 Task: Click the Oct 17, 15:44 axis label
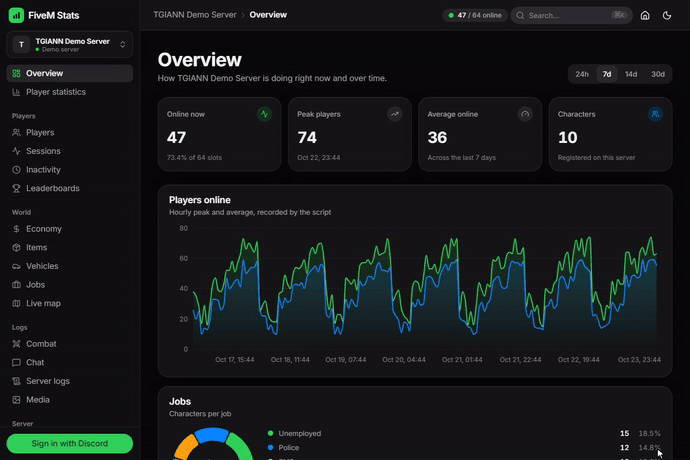click(235, 360)
